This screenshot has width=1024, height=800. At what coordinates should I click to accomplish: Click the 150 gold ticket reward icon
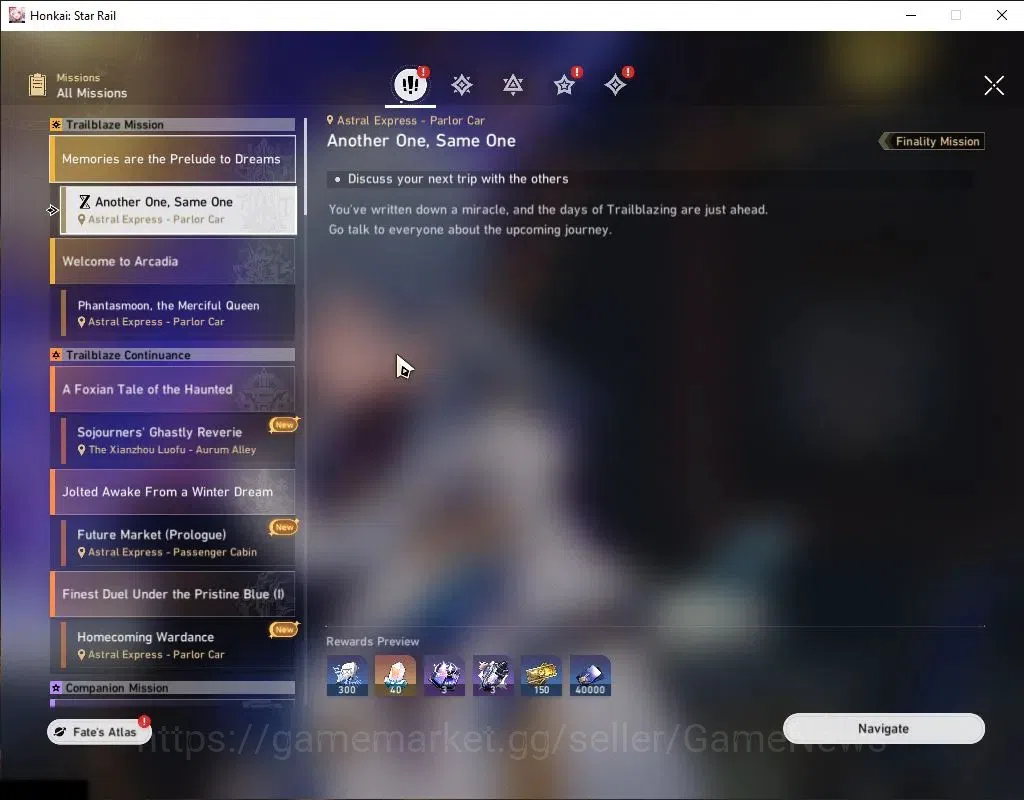[x=541, y=675]
